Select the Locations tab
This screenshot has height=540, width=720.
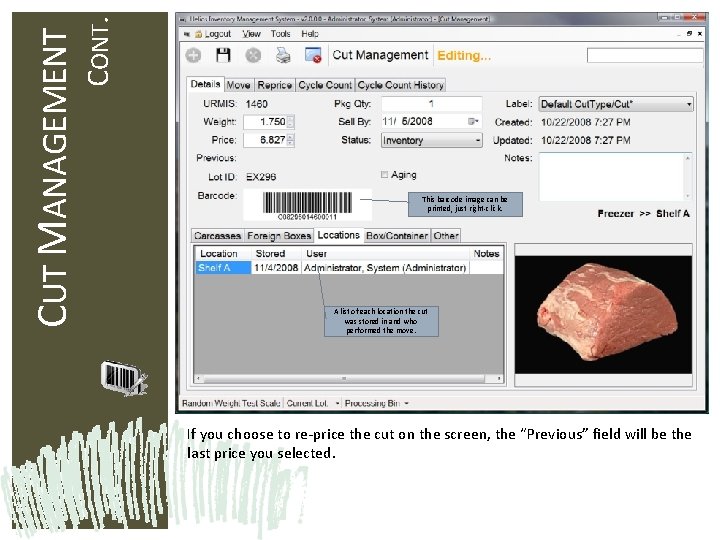pos(338,235)
